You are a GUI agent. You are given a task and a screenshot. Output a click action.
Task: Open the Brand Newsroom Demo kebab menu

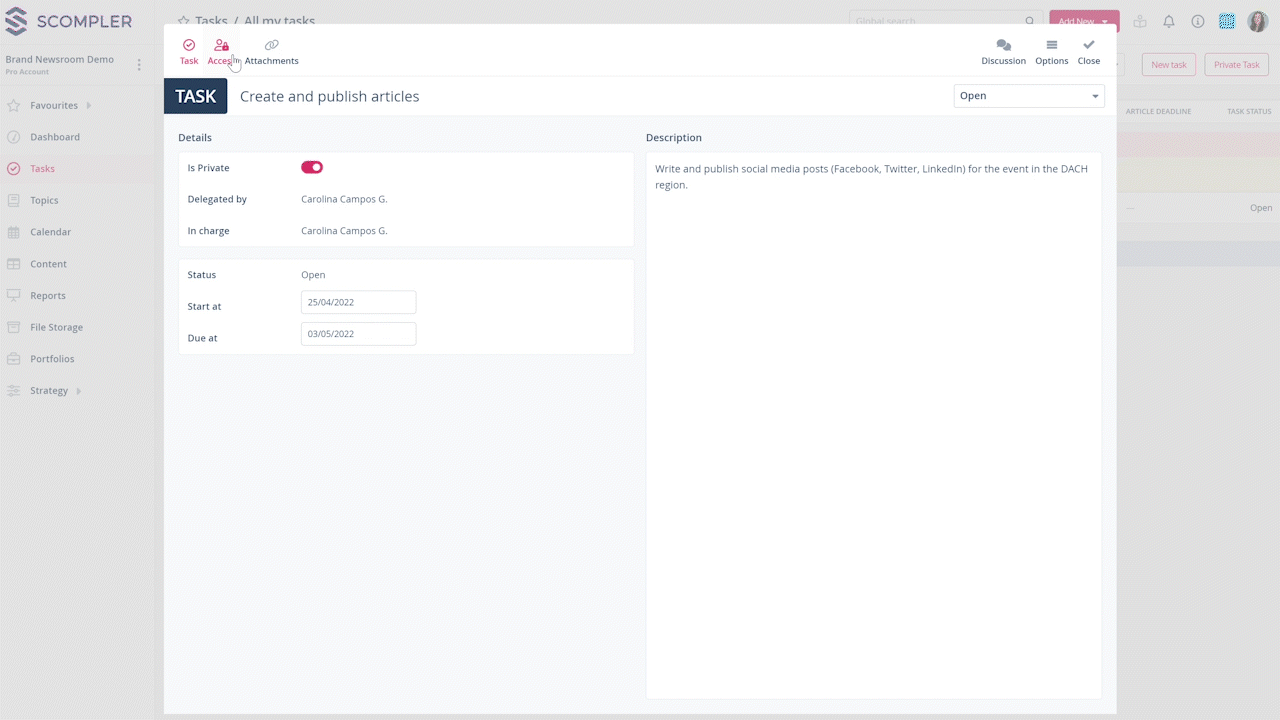[x=139, y=65]
